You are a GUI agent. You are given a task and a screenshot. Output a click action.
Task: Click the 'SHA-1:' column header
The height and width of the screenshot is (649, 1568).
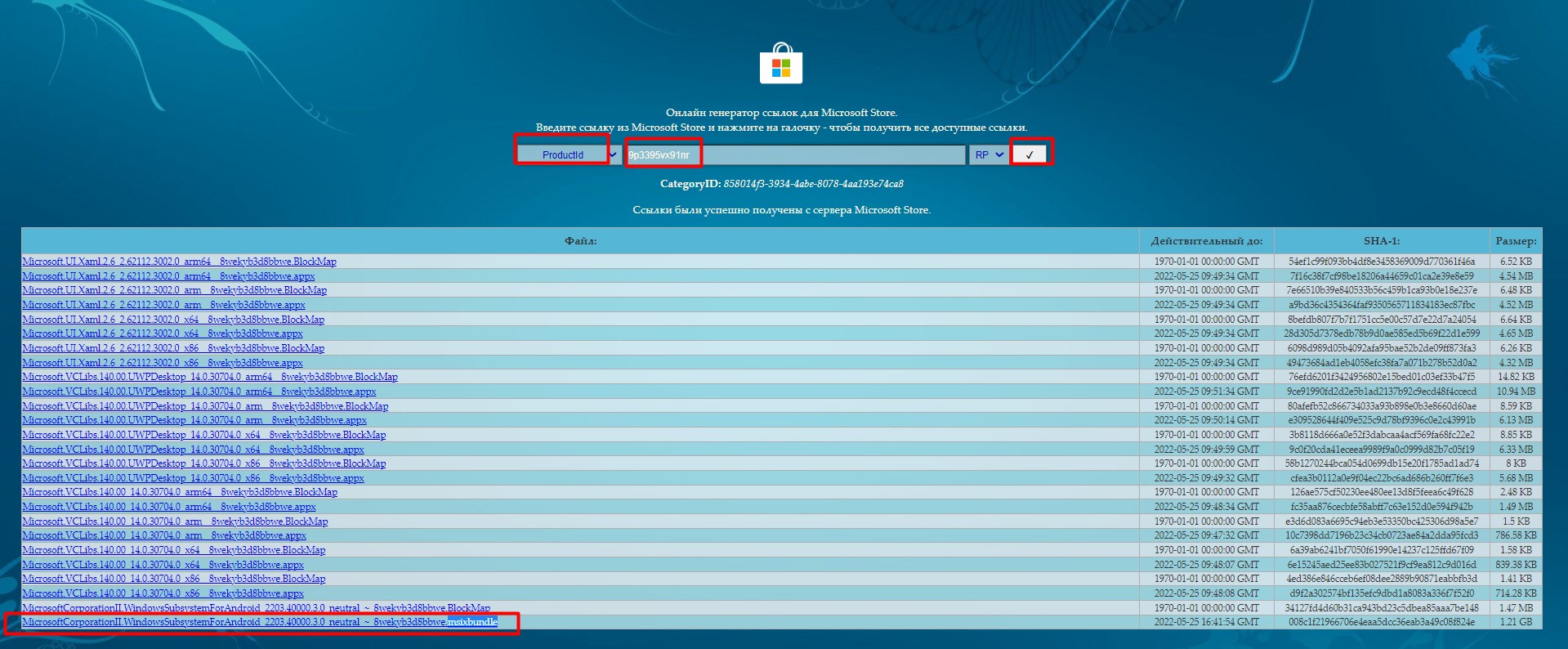(x=1382, y=241)
